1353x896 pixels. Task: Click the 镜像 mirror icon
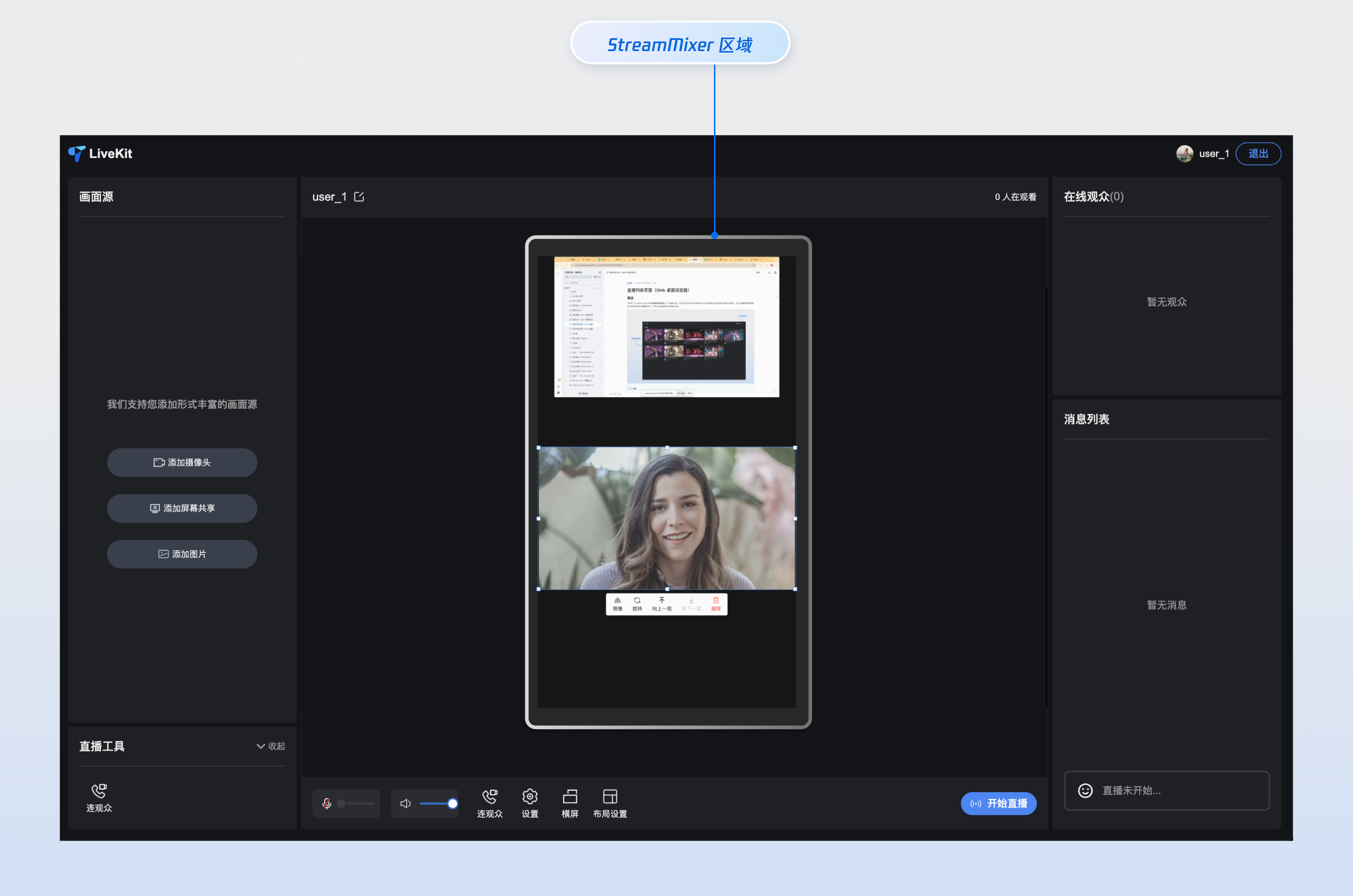coord(617,603)
